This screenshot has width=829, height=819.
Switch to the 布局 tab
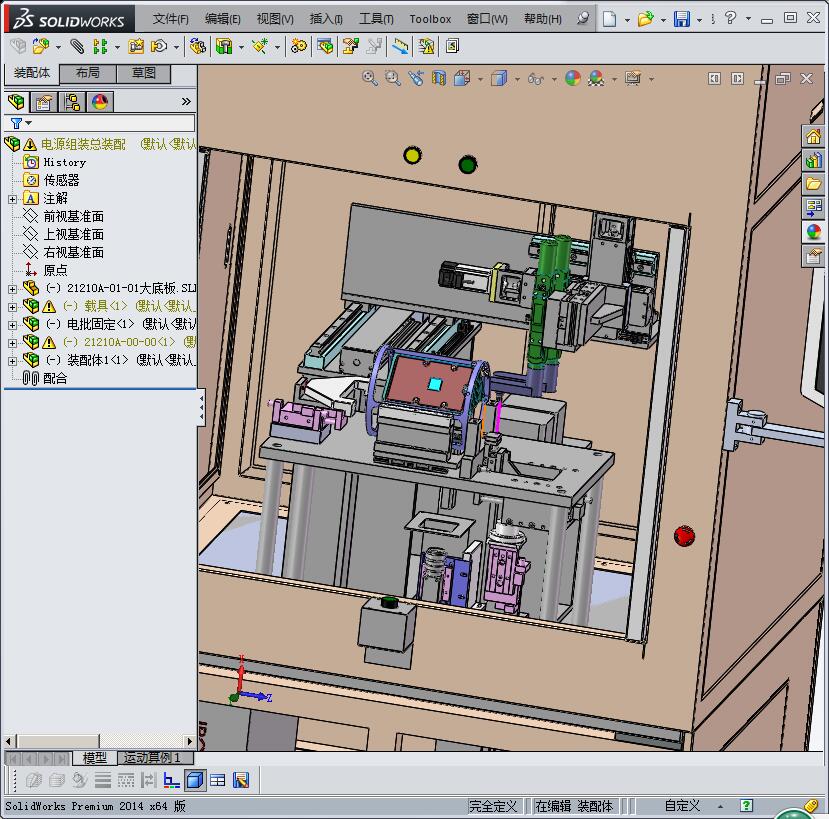[88, 73]
